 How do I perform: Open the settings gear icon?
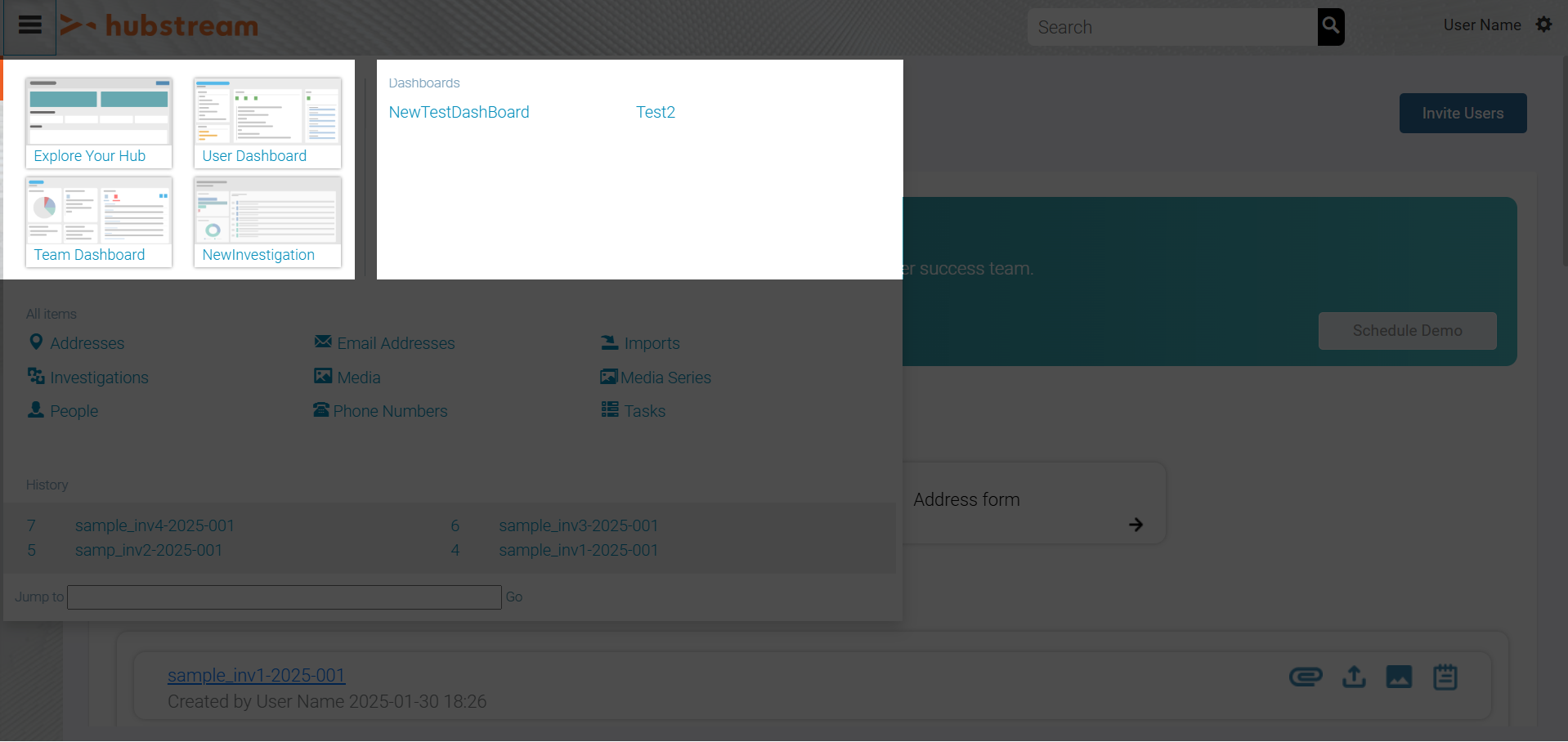[x=1543, y=25]
